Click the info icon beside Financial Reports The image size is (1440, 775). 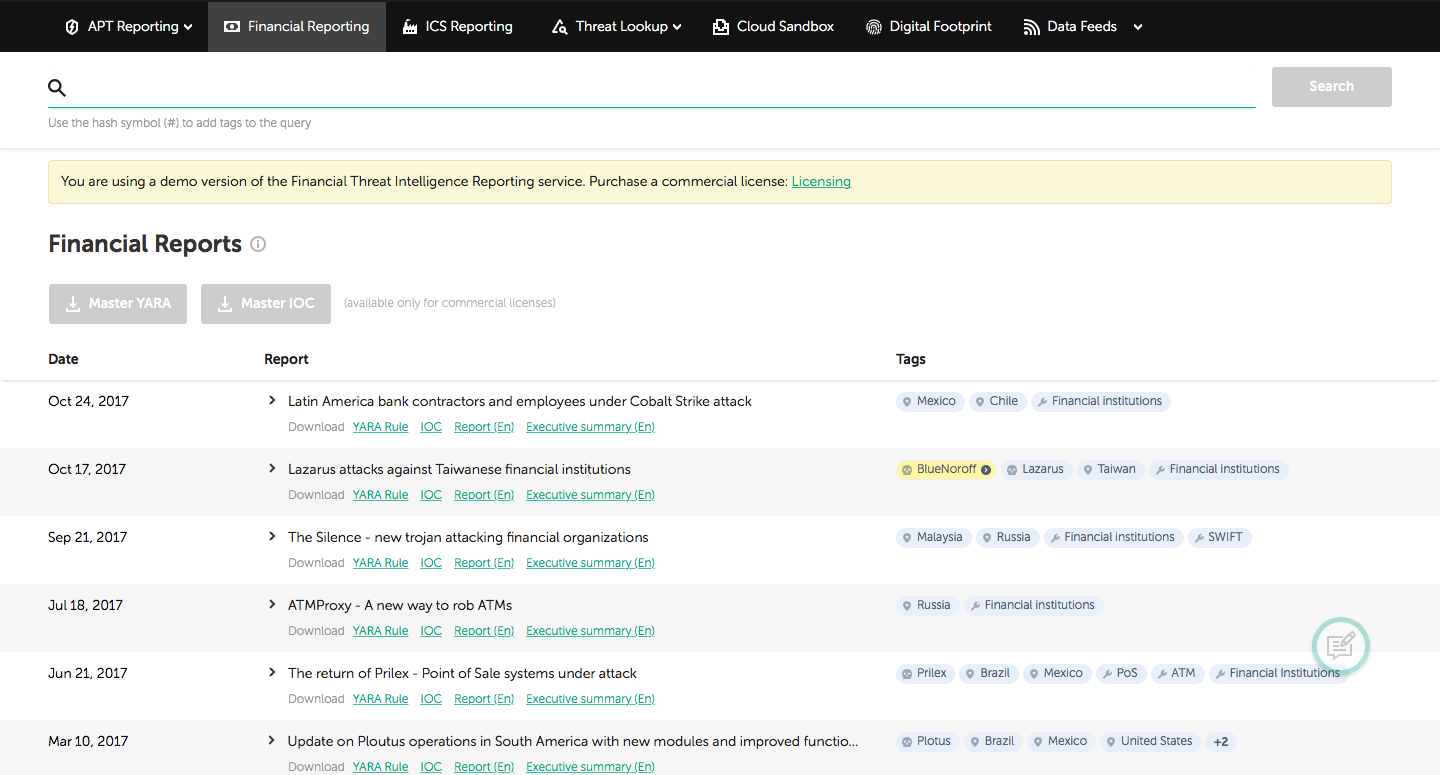click(258, 244)
